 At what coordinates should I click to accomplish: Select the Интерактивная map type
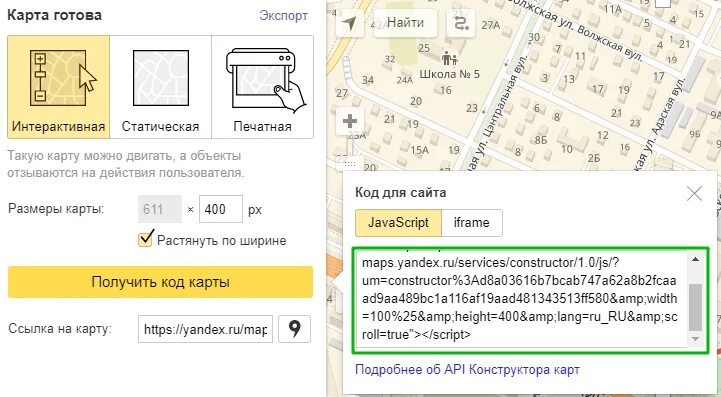coord(58,87)
